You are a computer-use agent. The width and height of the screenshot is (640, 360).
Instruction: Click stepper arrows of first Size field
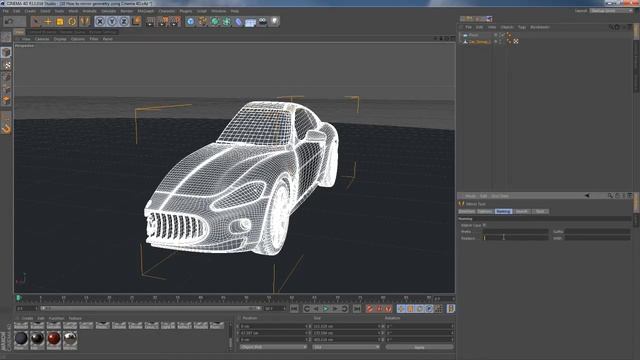pyautogui.click(x=380, y=327)
